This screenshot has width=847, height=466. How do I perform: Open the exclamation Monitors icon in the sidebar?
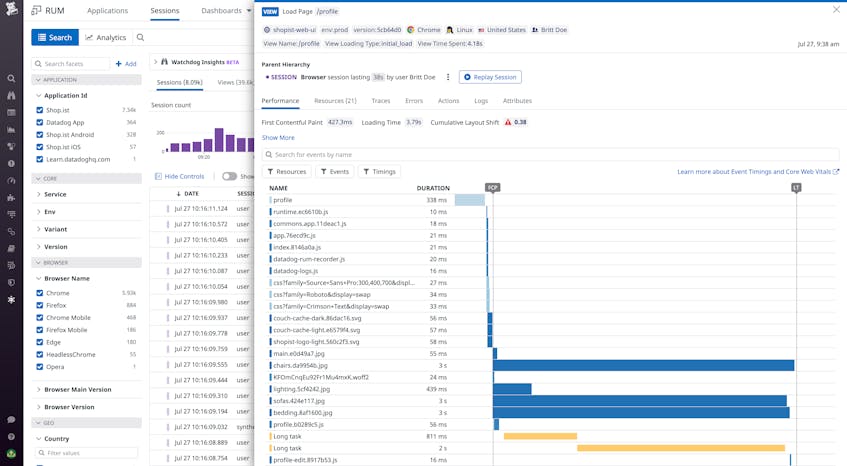(x=11, y=164)
